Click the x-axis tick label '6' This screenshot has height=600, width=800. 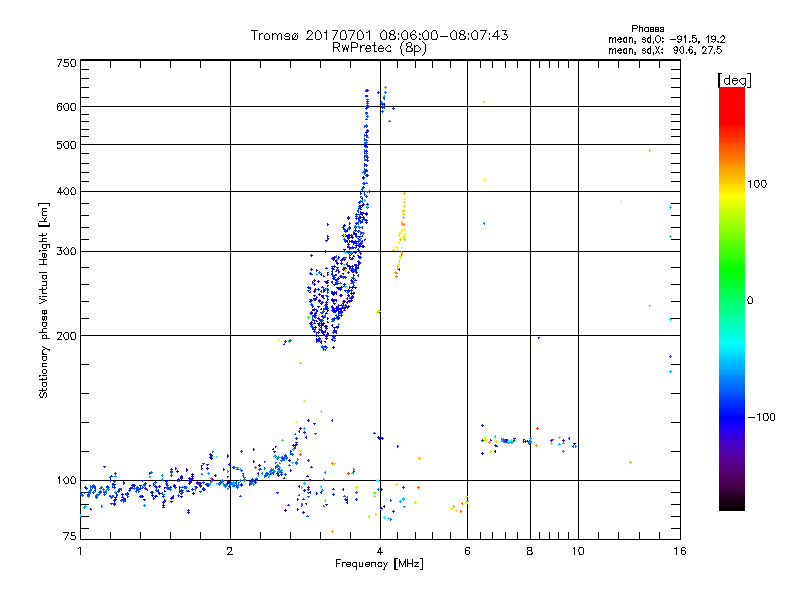tap(467, 551)
